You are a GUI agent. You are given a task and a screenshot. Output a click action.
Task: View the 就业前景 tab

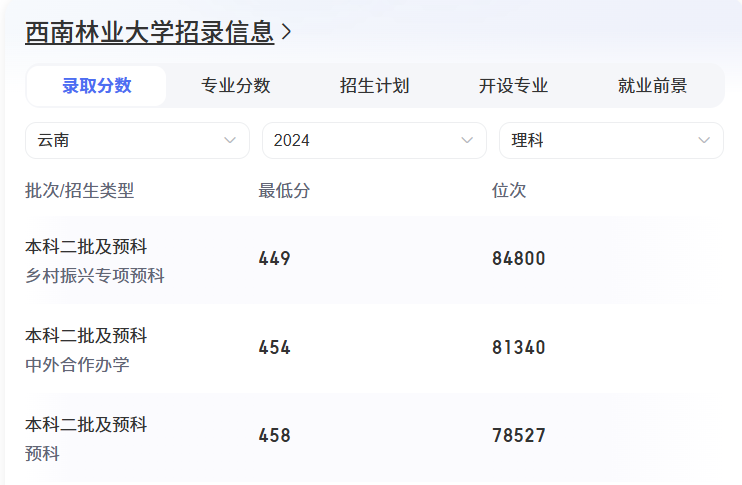652,86
